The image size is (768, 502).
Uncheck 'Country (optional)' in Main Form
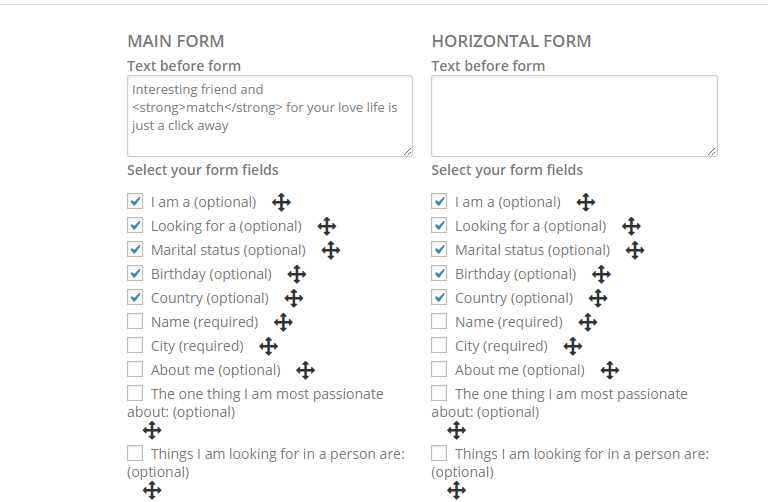point(135,298)
